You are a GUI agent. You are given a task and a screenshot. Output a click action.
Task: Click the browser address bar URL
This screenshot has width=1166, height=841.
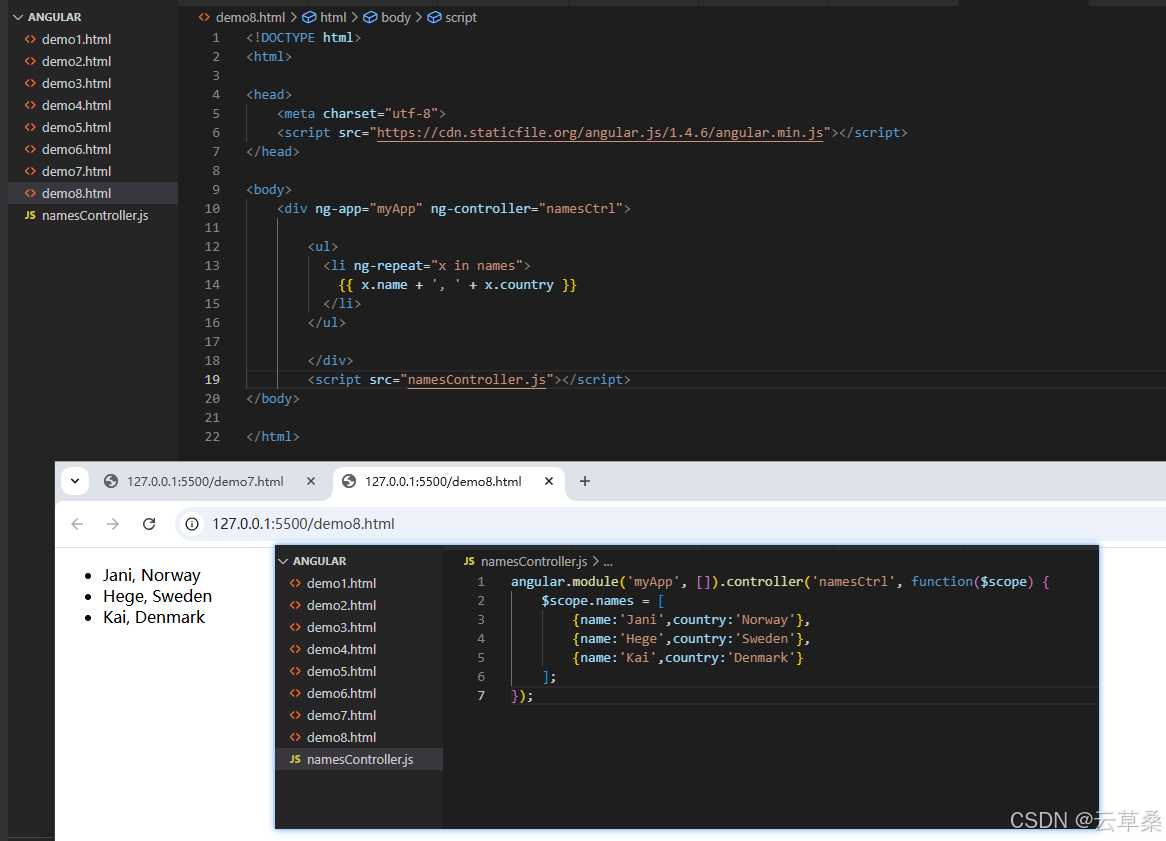coord(303,524)
